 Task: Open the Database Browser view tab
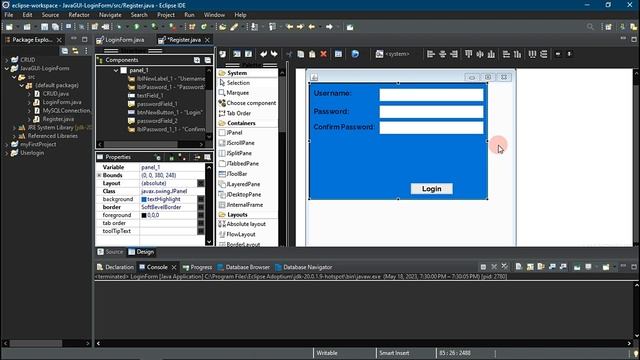(x=243, y=267)
